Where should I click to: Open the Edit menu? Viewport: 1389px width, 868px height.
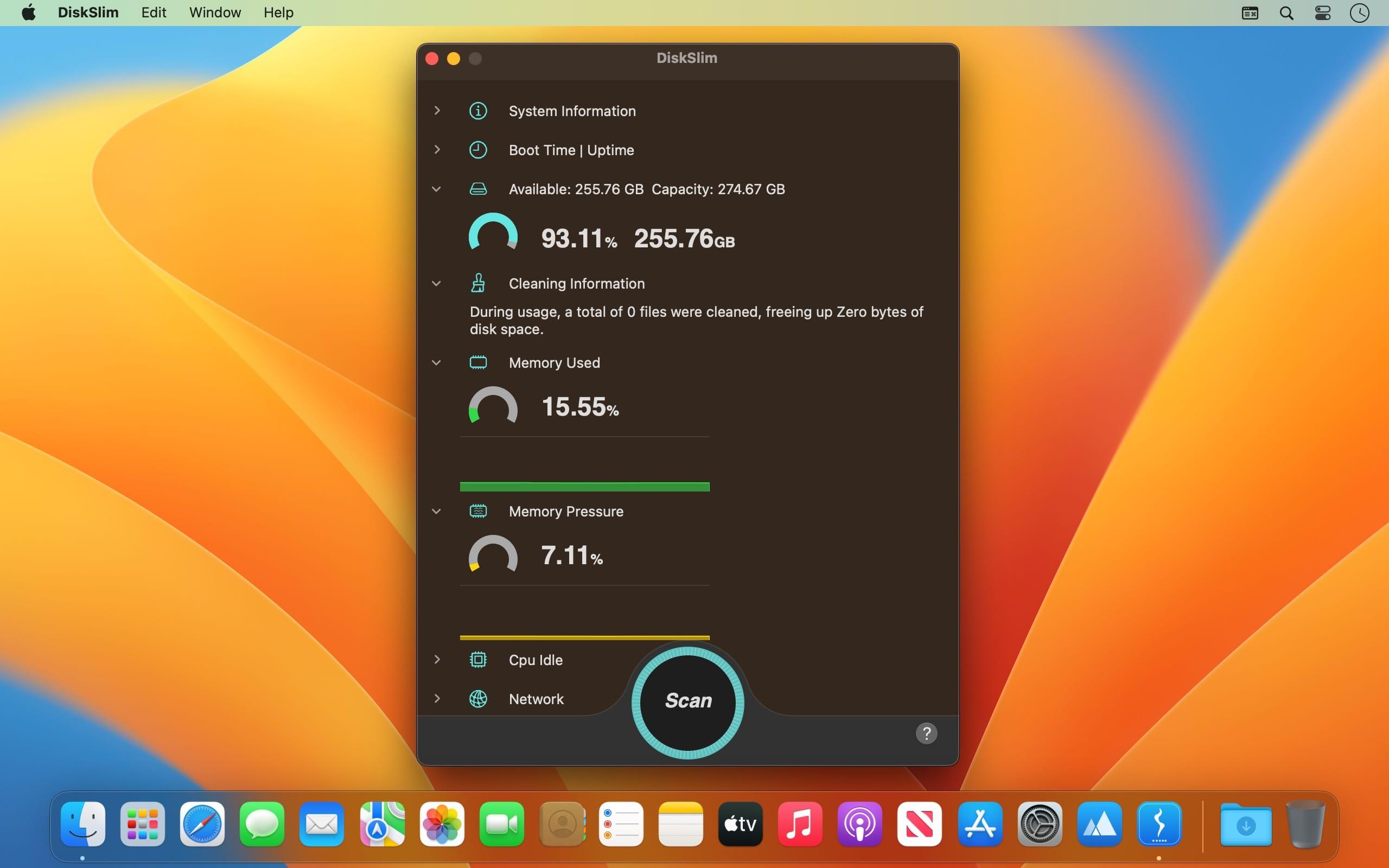coord(153,12)
